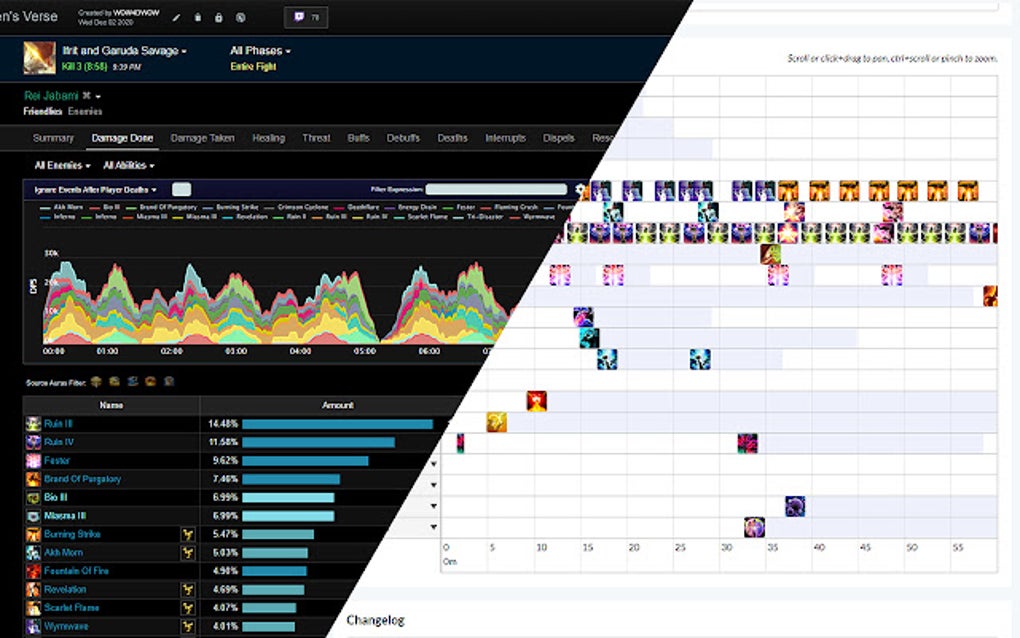Click inside the Filter Expression input field
This screenshot has height=638, width=1020.
495,188
